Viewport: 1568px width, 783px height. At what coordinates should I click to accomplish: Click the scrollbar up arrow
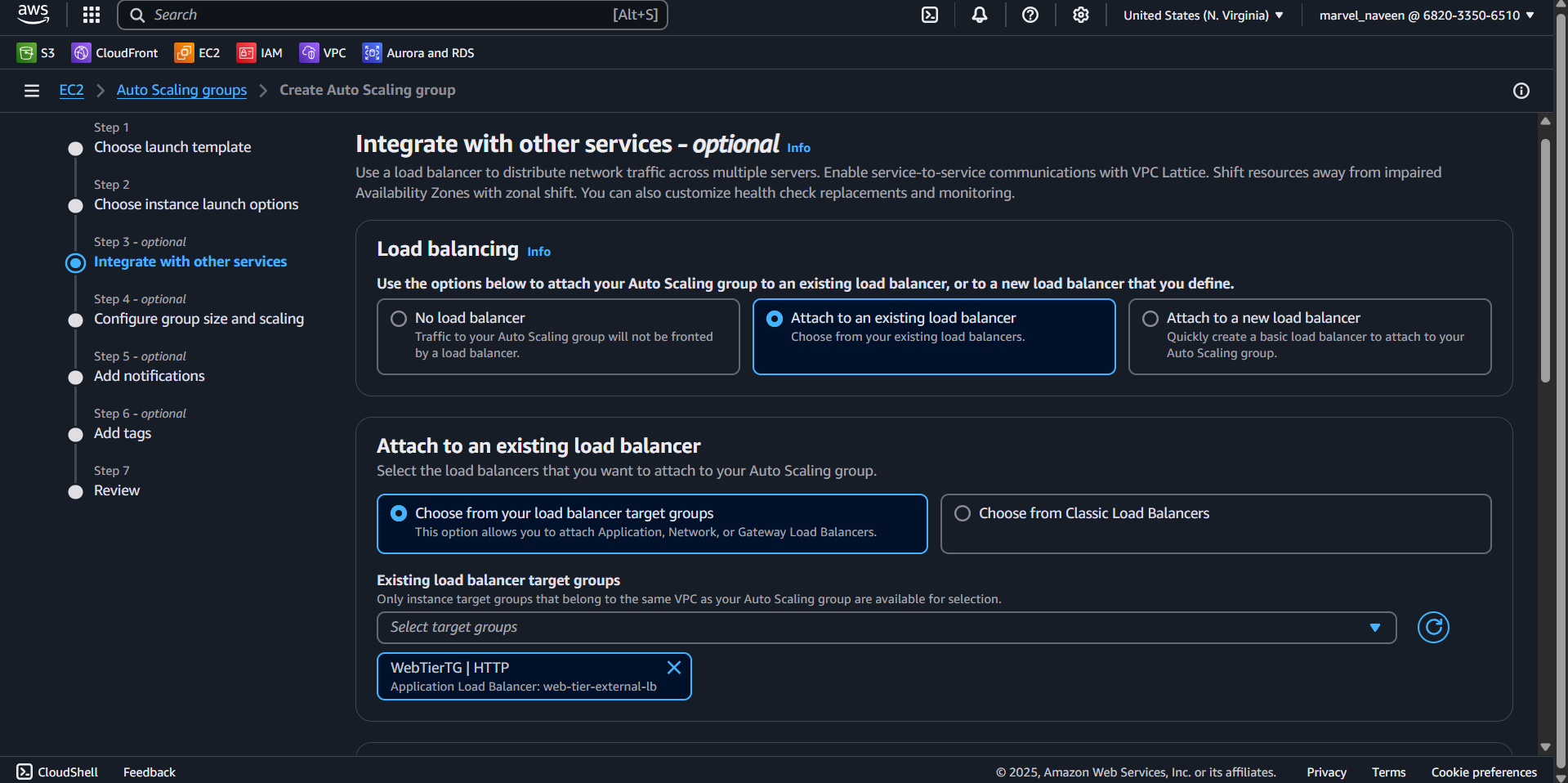(1545, 121)
